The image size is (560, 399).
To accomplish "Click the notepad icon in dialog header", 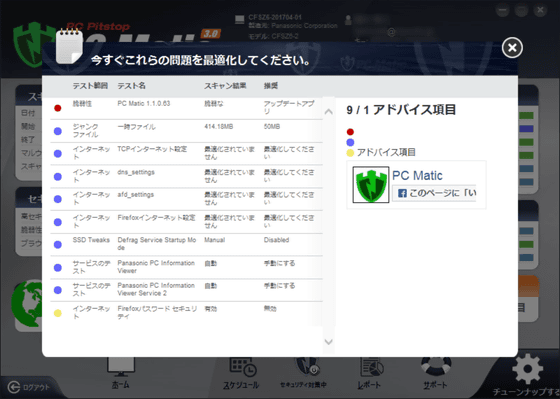I will point(70,46).
